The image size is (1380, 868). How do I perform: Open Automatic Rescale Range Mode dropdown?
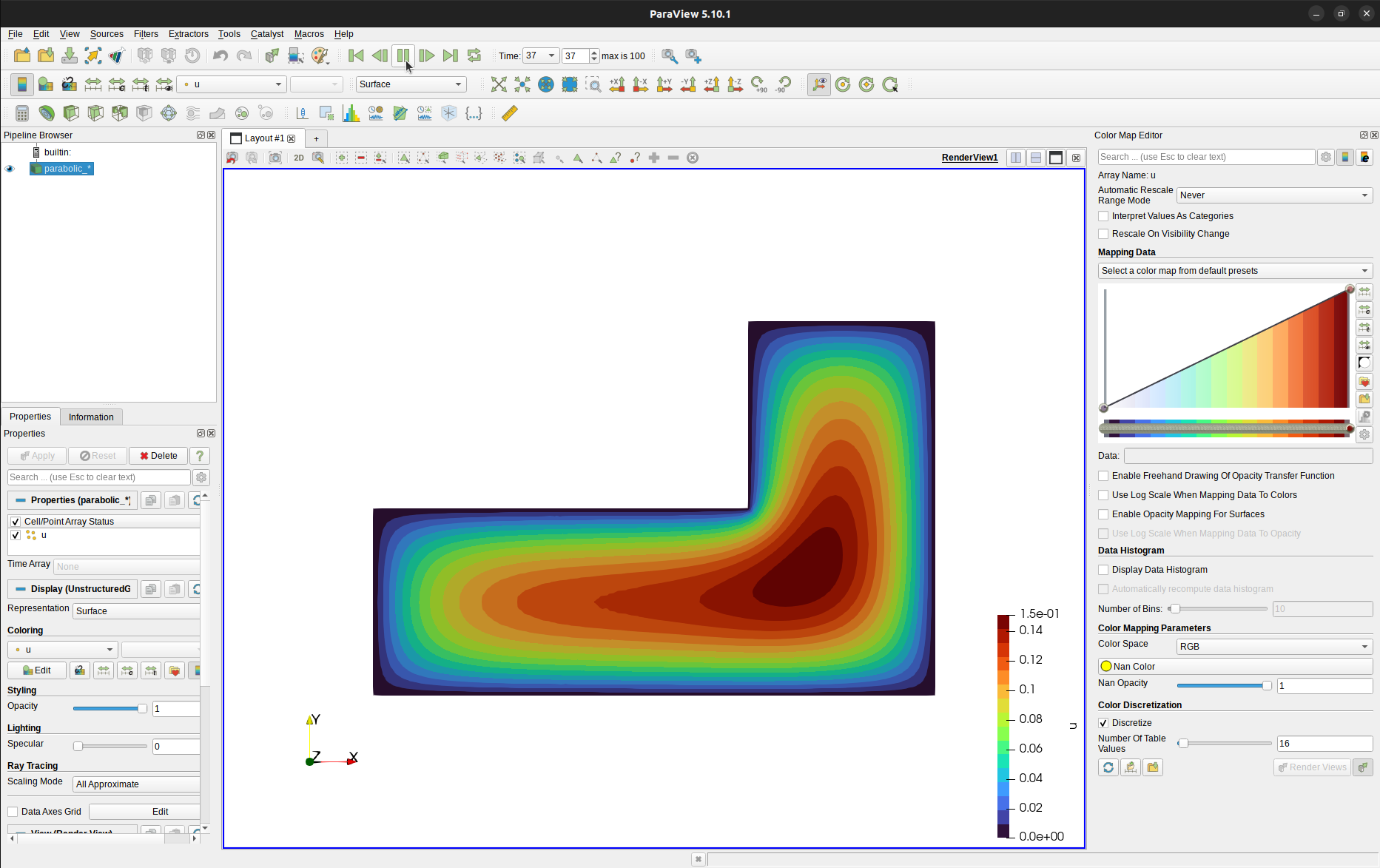1274,195
